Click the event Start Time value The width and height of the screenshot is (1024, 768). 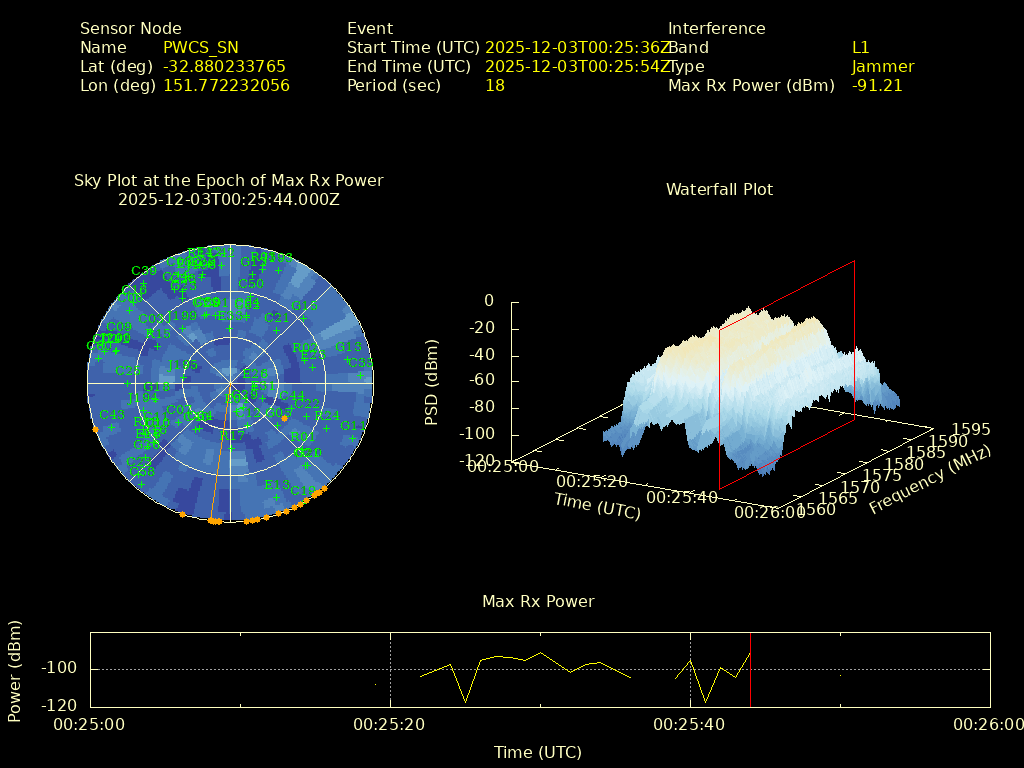(577, 48)
